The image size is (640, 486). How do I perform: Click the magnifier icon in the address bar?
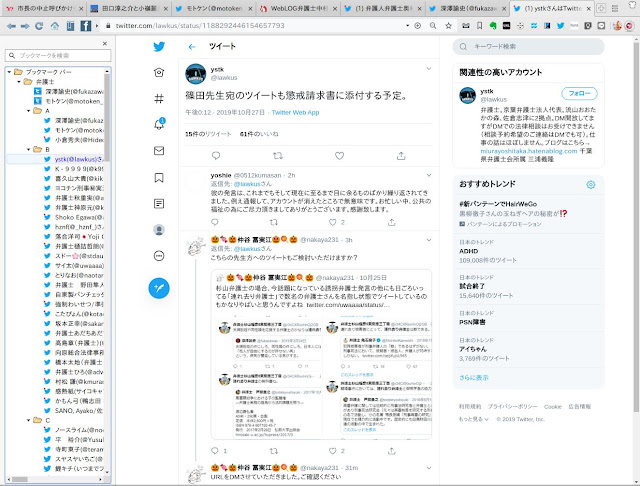[433, 26]
